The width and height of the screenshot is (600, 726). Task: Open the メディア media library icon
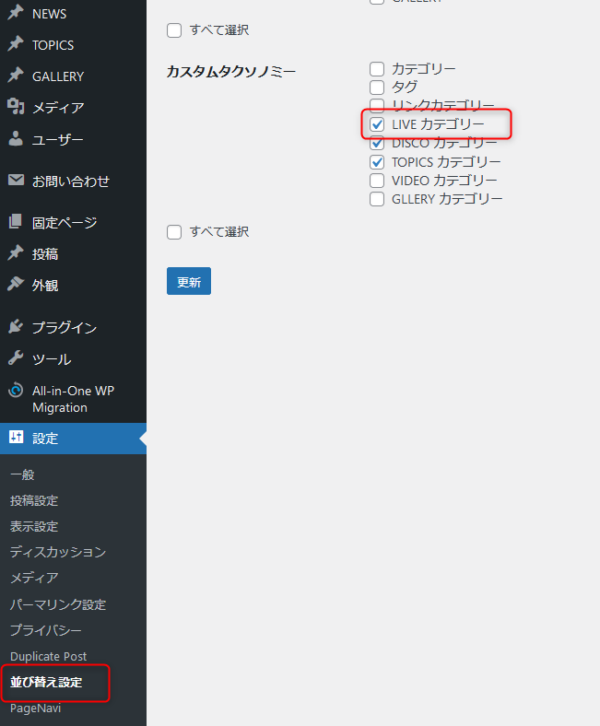15,107
